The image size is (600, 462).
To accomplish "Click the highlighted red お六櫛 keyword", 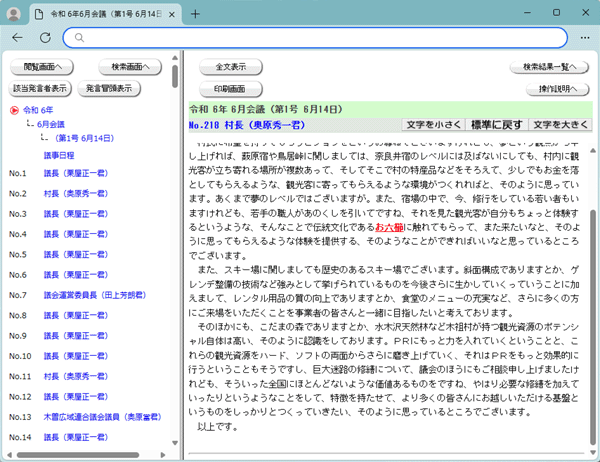I will [x=389, y=227].
